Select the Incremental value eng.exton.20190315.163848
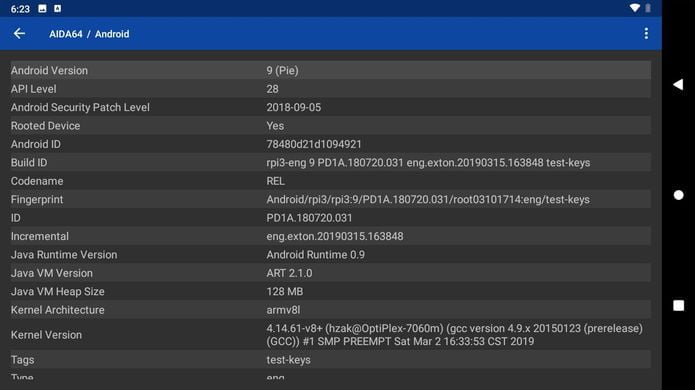The width and height of the screenshot is (695, 390). coord(335,236)
